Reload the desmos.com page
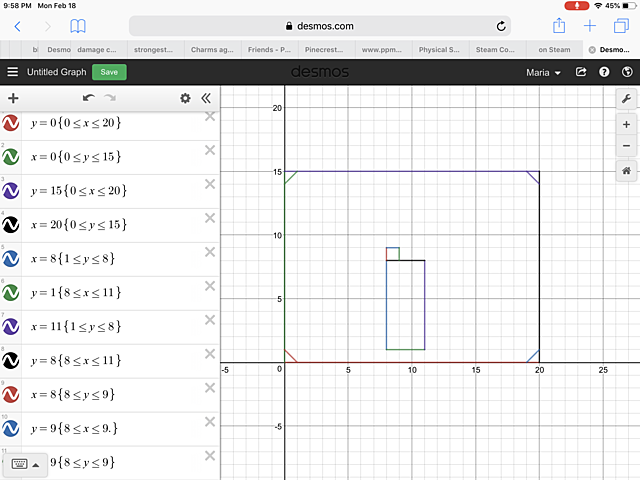Viewport: 640px width, 480px height. pos(501,27)
